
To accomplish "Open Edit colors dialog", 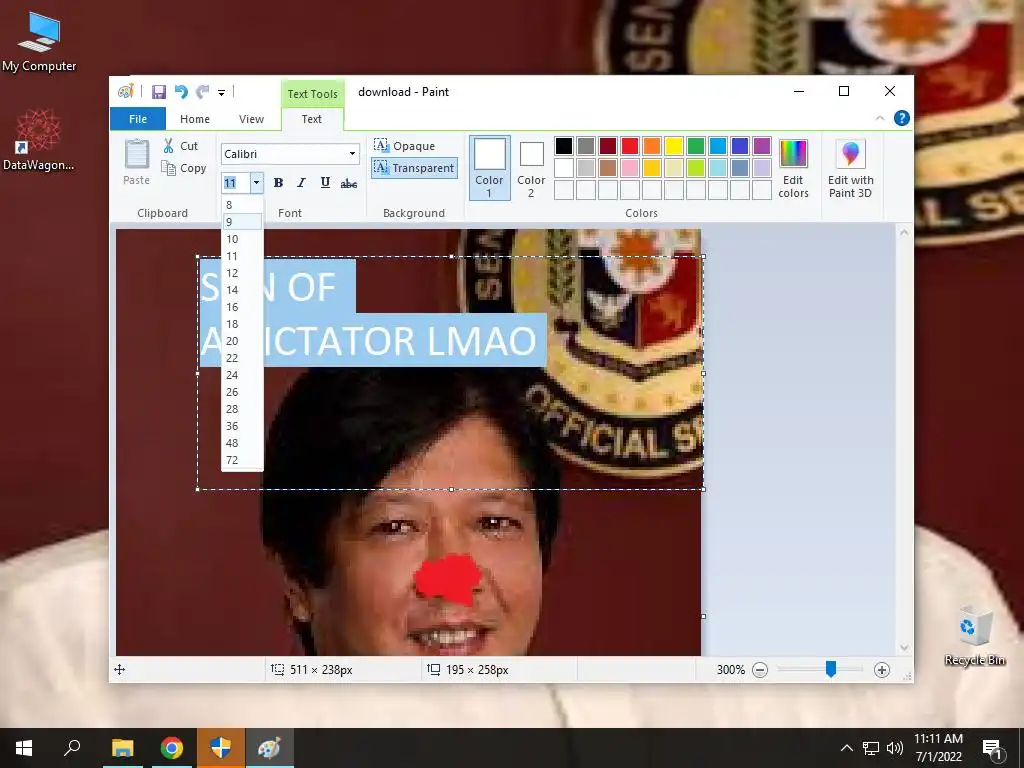I will (x=793, y=168).
